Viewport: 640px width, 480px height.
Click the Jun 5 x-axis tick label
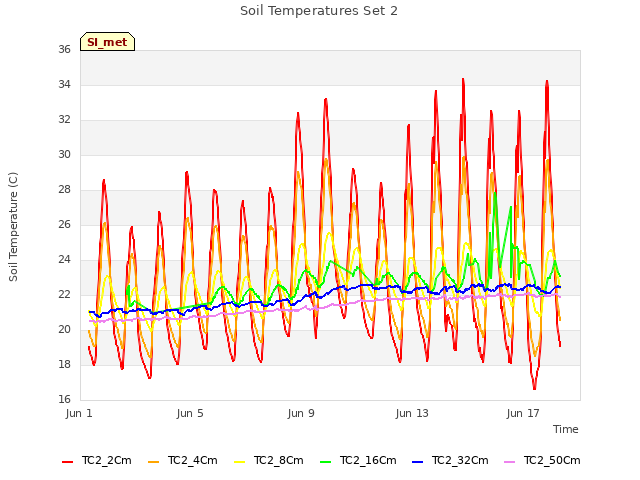(x=190, y=413)
